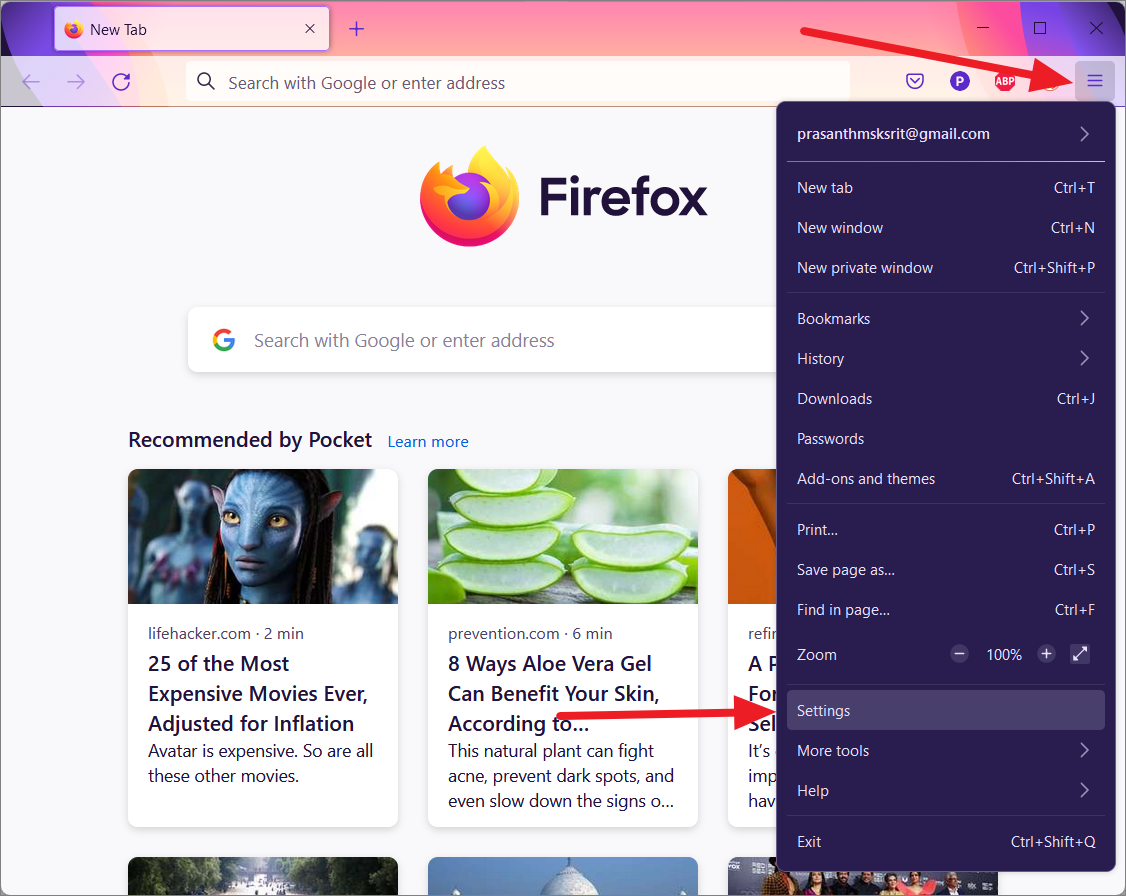Select Save page as...
The height and width of the screenshot is (896, 1126).
click(945, 570)
